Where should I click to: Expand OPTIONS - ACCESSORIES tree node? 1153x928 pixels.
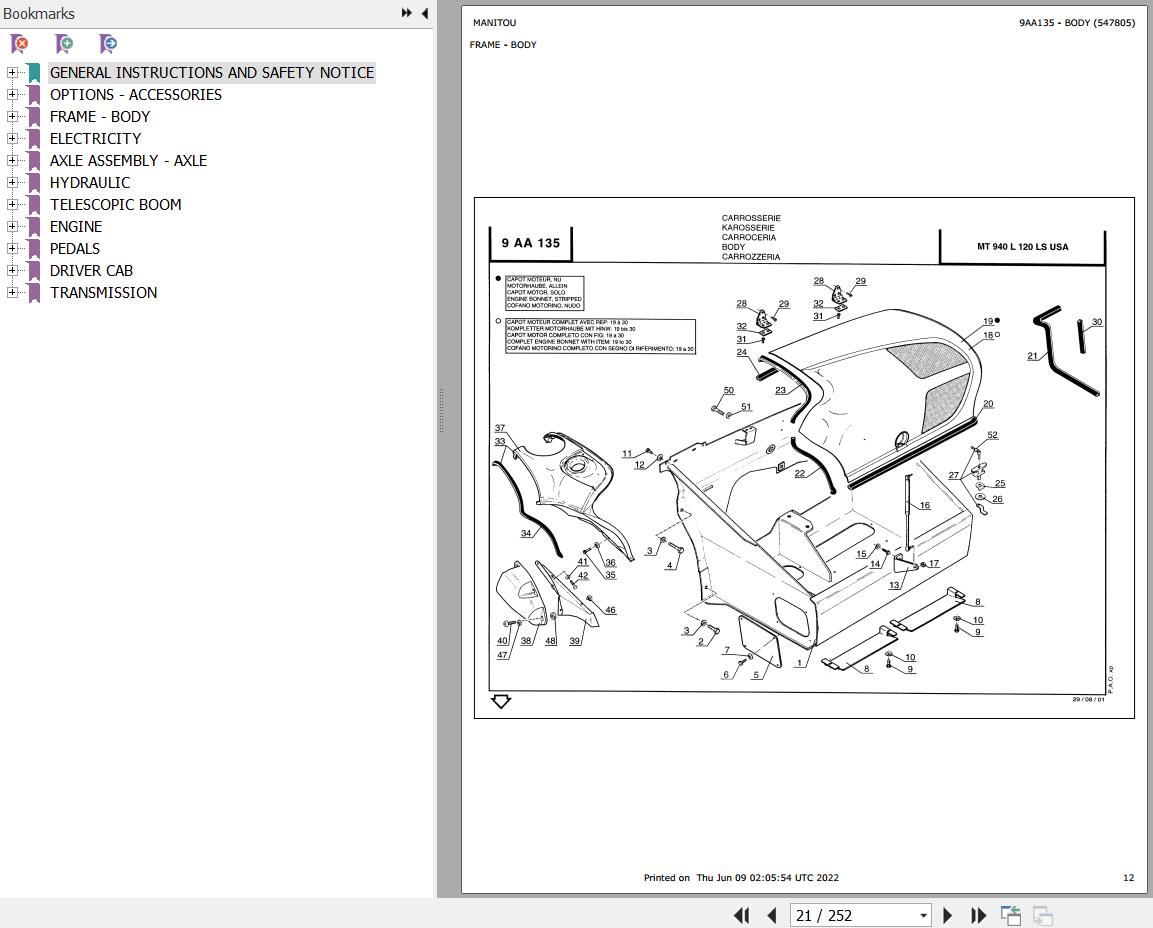click(x=12, y=94)
